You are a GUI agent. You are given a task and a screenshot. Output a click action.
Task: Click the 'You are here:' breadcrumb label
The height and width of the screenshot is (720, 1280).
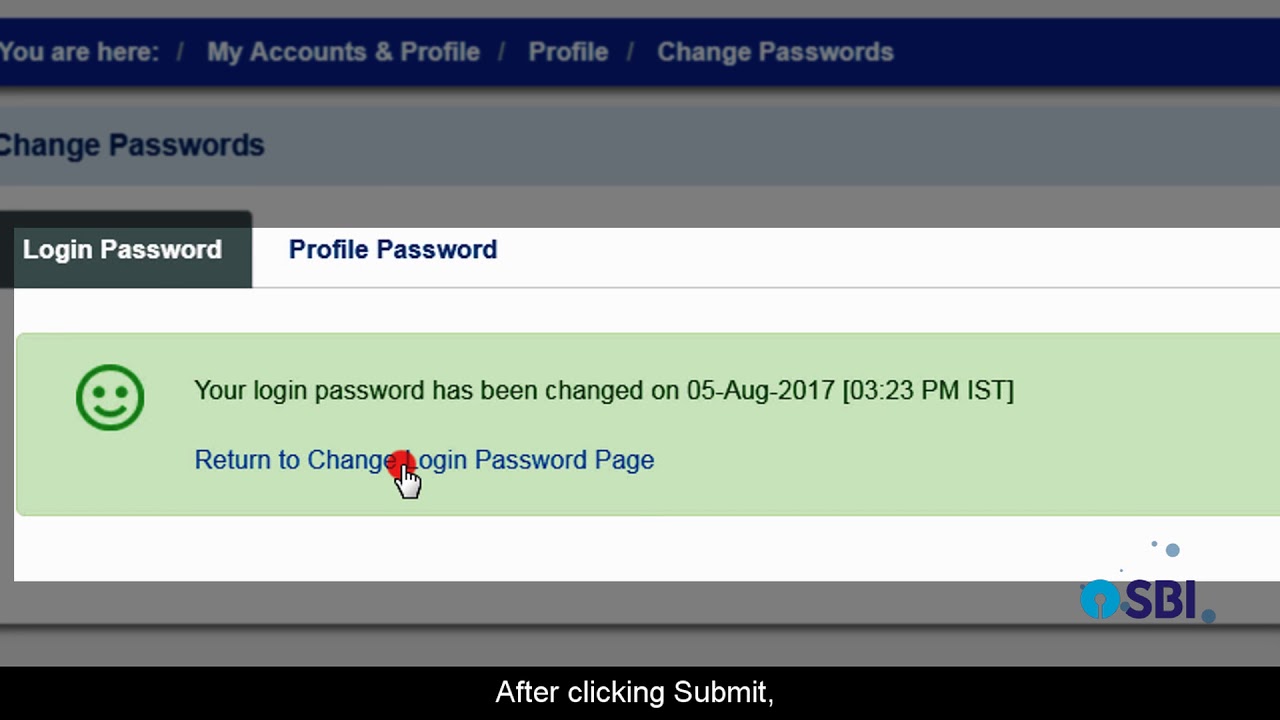(x=78, y=52)
